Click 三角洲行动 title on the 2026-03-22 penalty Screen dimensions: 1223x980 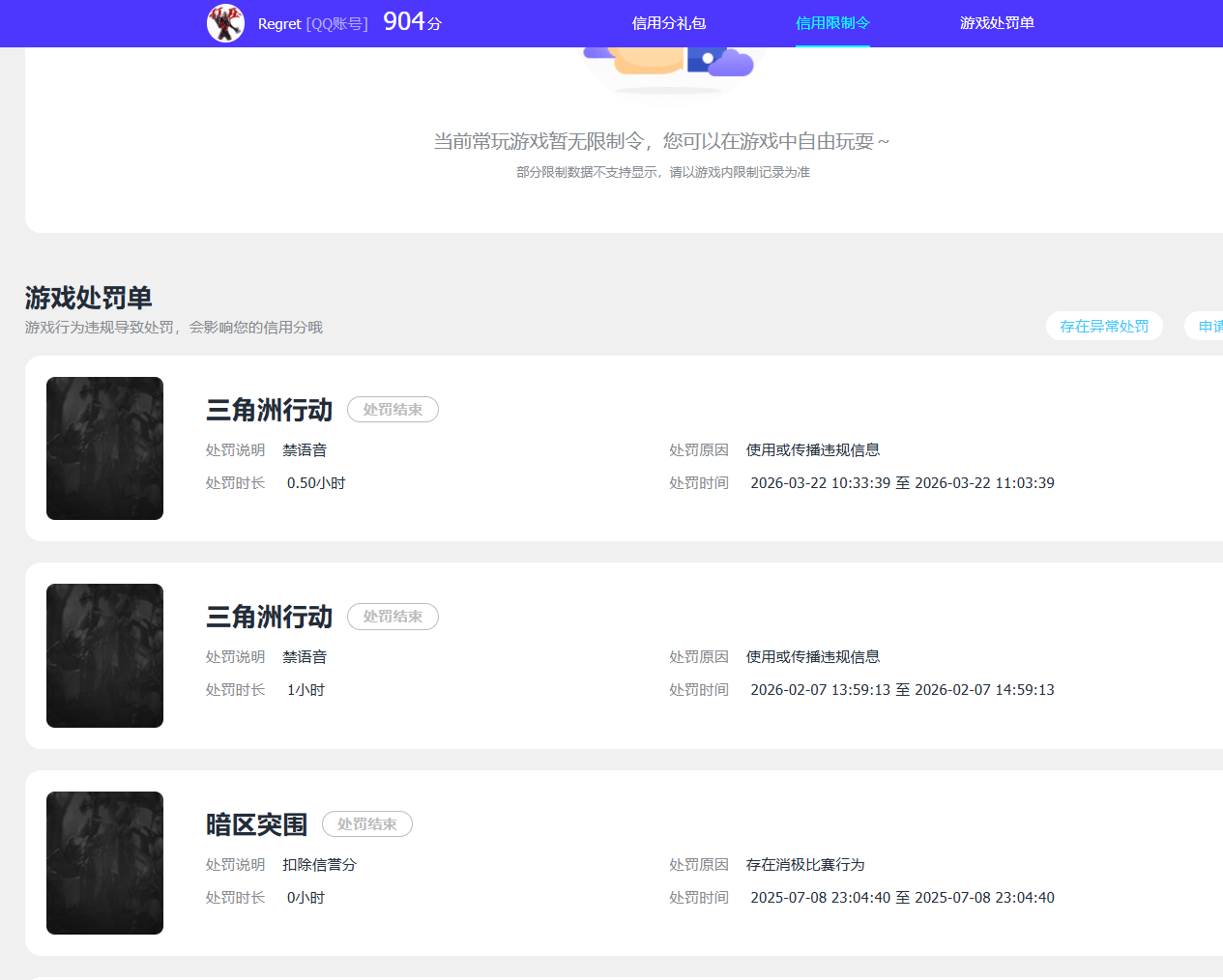click(x=269, y=410)
